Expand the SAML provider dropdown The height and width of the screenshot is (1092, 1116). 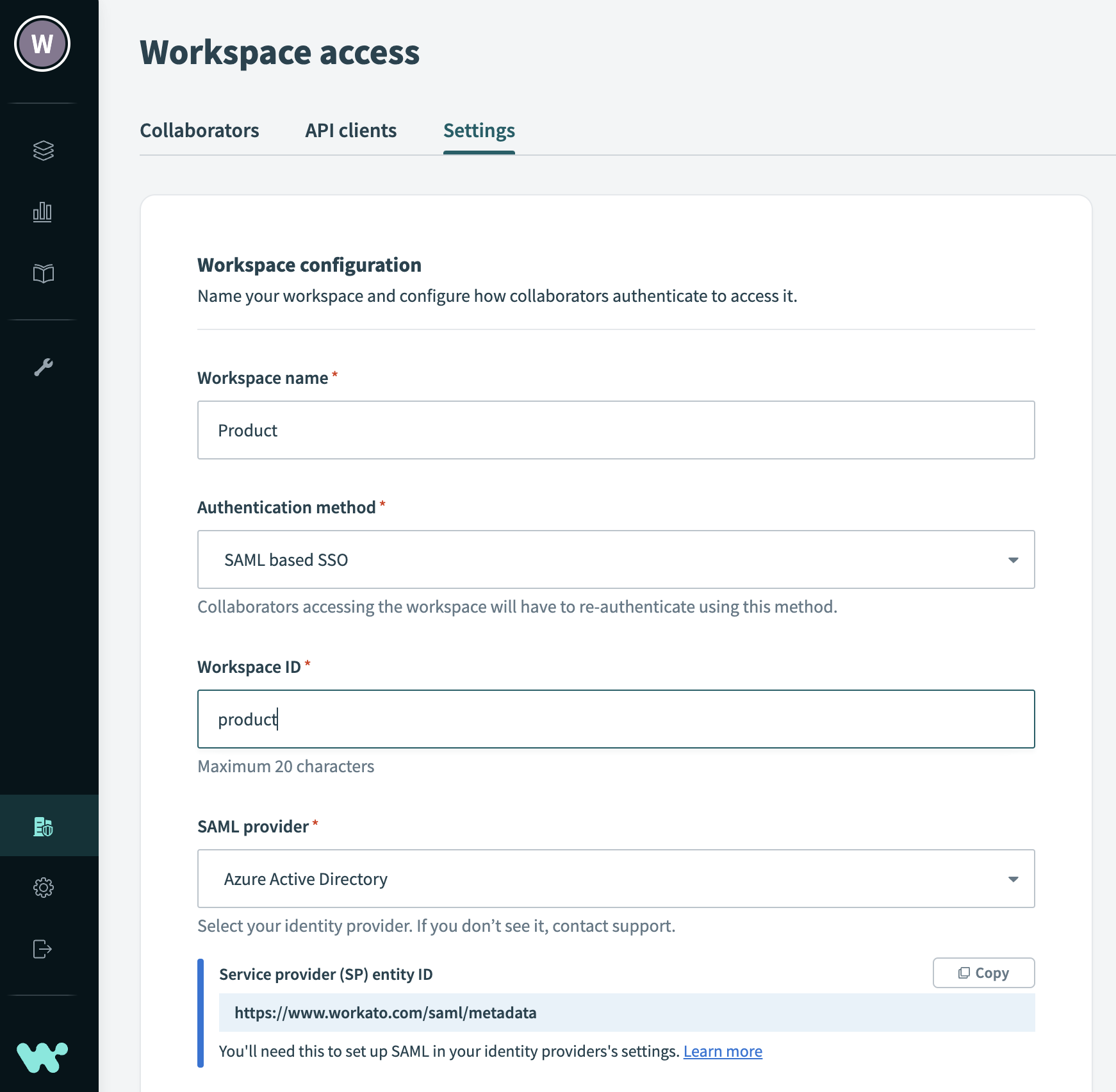coord(615,879)
